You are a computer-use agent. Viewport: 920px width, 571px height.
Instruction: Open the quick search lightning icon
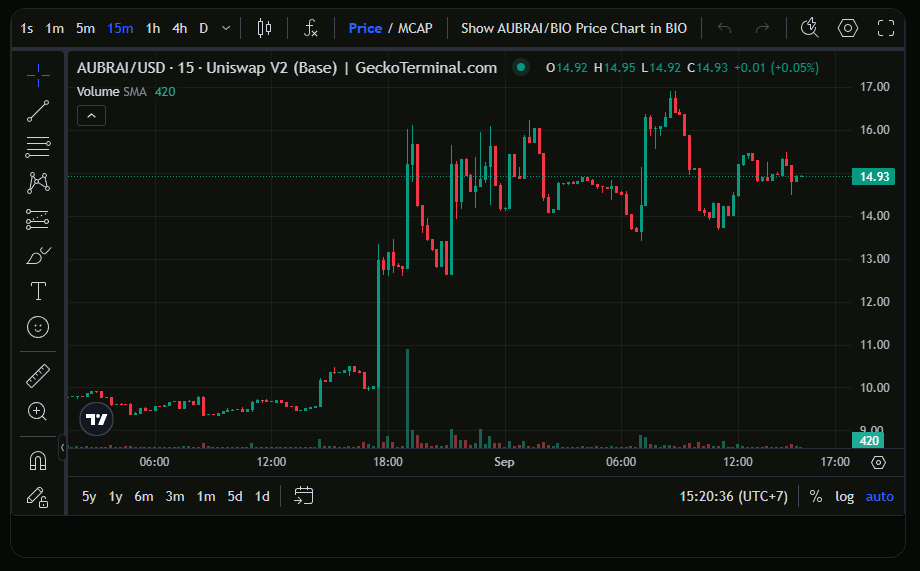pos(810,28)
